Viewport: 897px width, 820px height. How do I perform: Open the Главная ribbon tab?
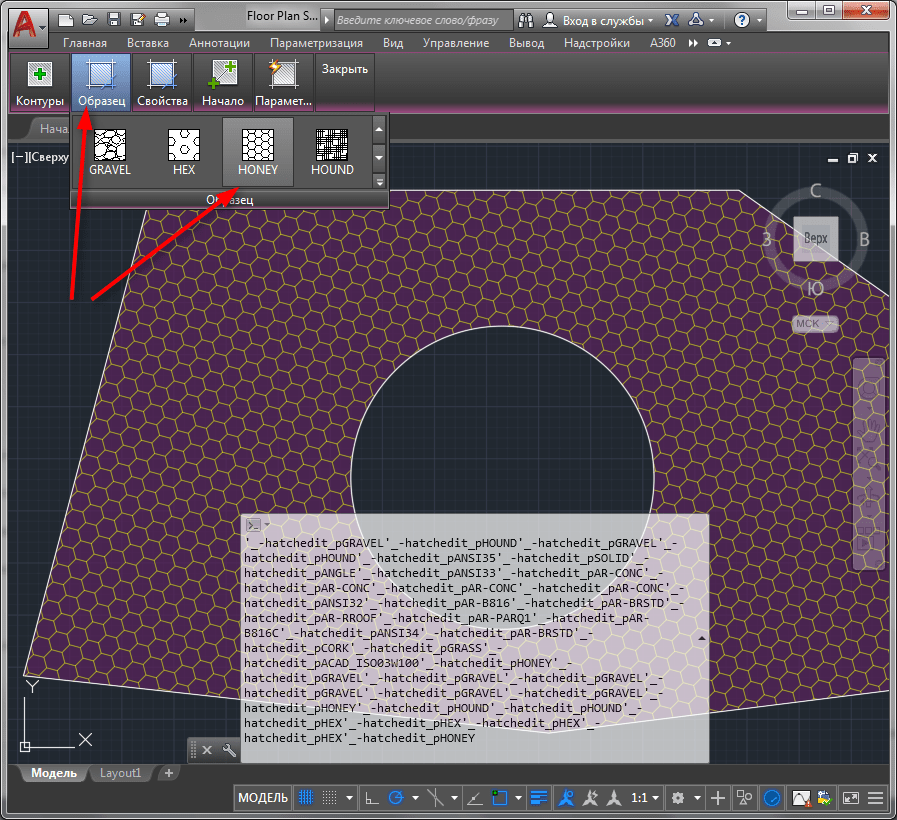[x=85, y=43]
